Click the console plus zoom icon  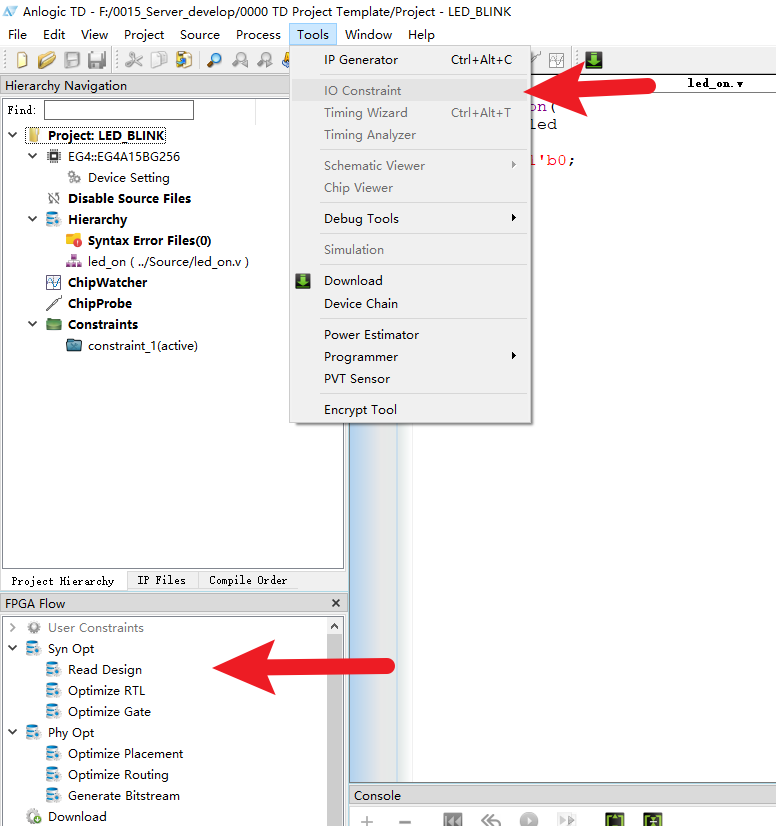pos(367,820)
